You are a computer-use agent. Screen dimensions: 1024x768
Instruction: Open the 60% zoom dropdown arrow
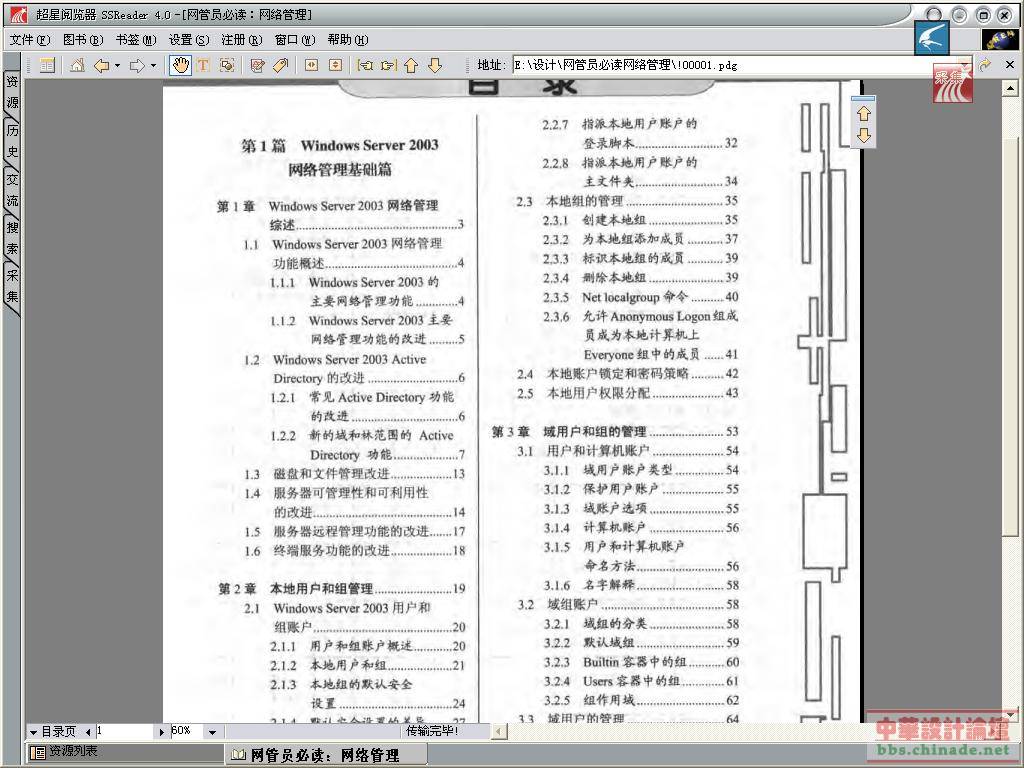(212, 732)
